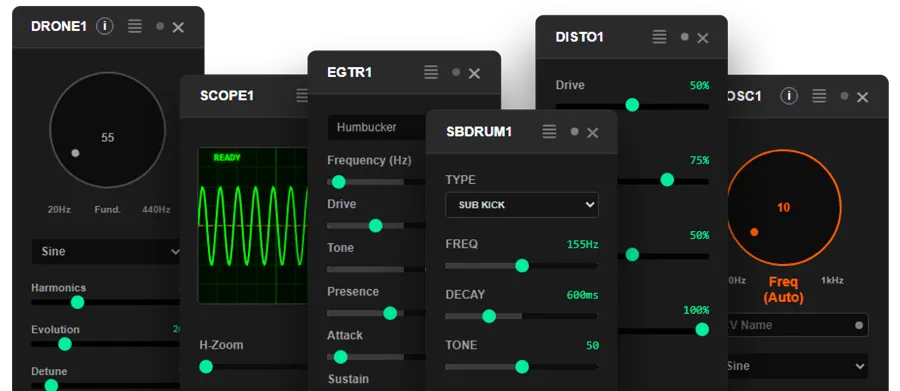Click the DISTO1 100% slider handle
This screenshot has height=391, width=900.
pyautogui.click(x=702, y=329)
